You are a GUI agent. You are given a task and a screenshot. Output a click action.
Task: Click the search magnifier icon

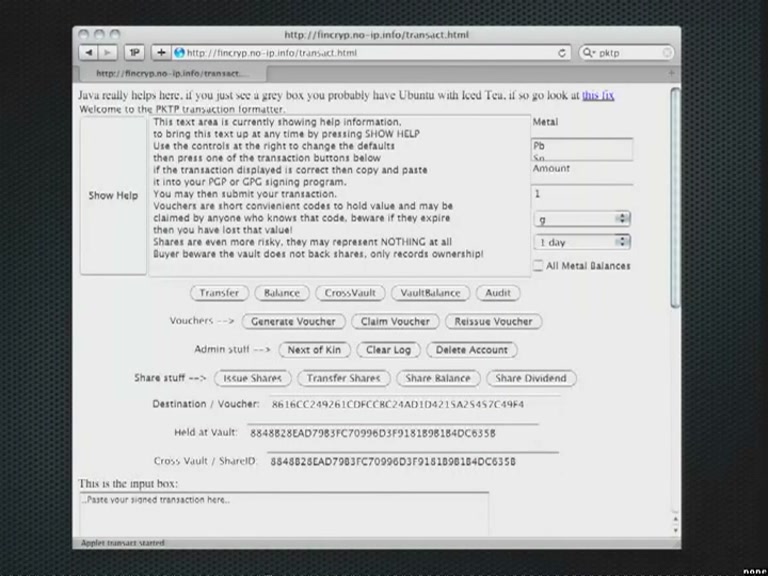(587, 52)
